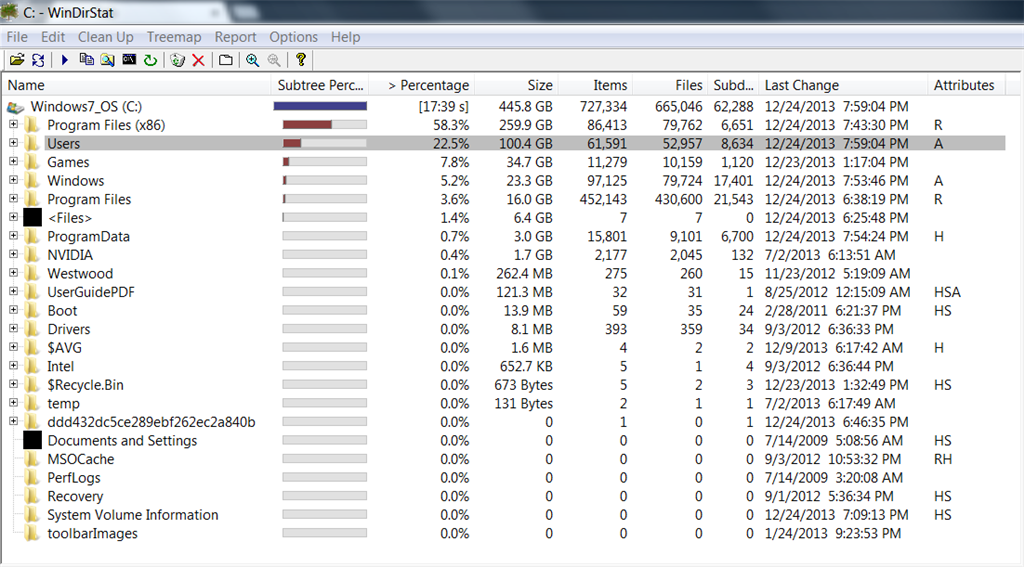Click the 259.9 GB size cell
This screenshot has height=567, width=1024.
[x=526, y=125]
